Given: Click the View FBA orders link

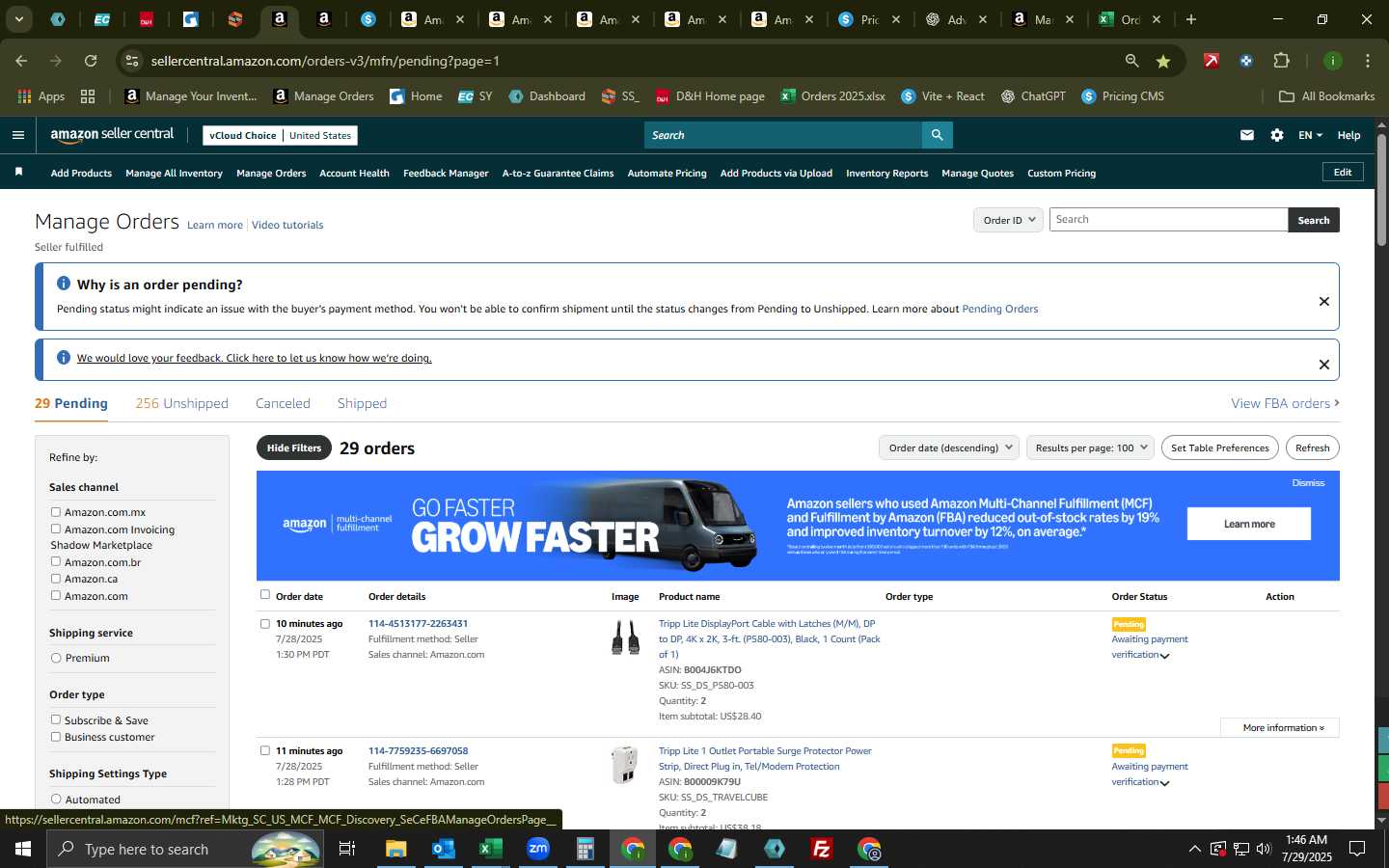Looking at the screenshot, I should tap(1285, 403).
